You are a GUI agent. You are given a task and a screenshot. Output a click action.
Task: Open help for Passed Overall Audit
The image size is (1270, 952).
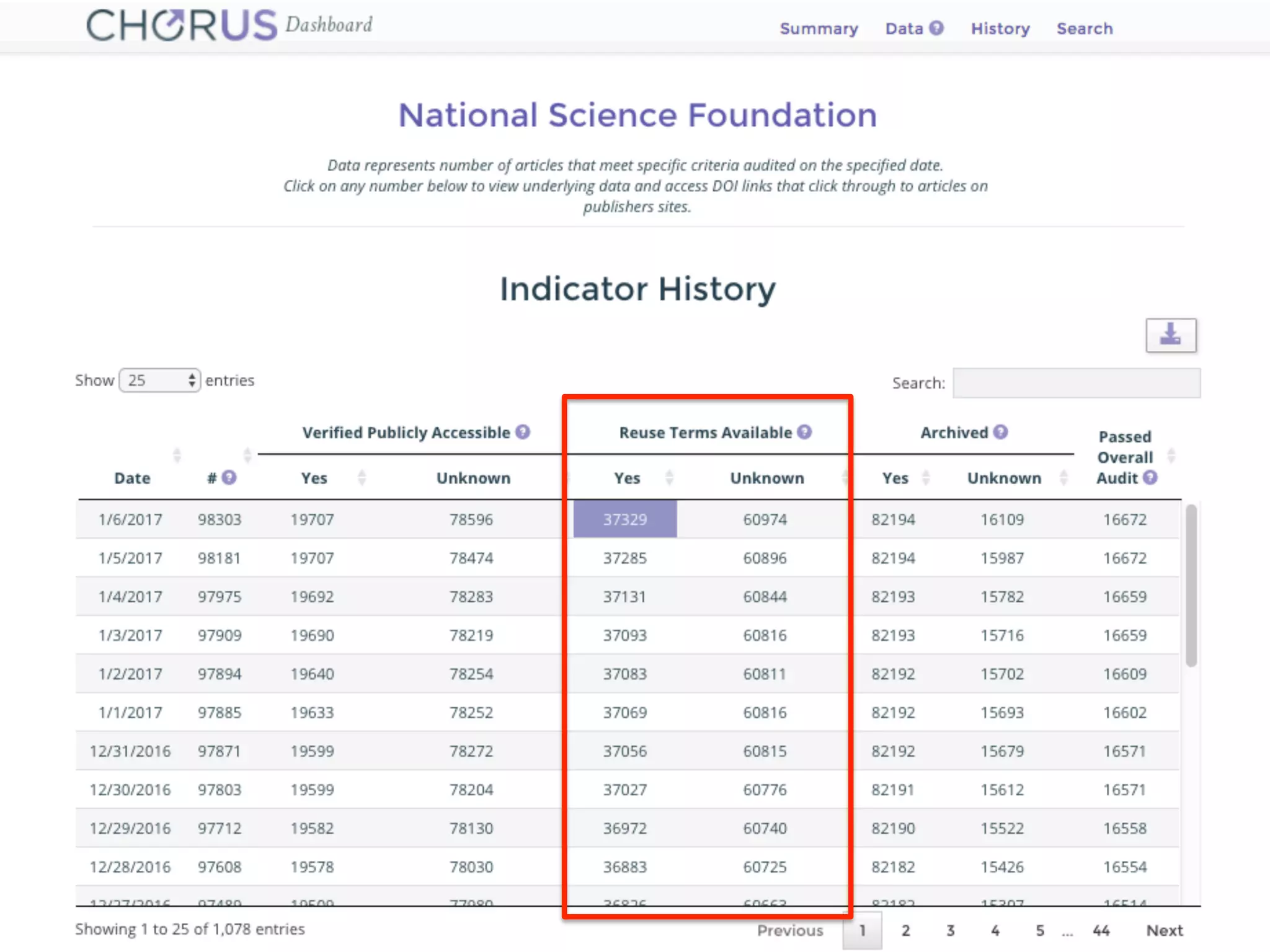pos(1150,477)
